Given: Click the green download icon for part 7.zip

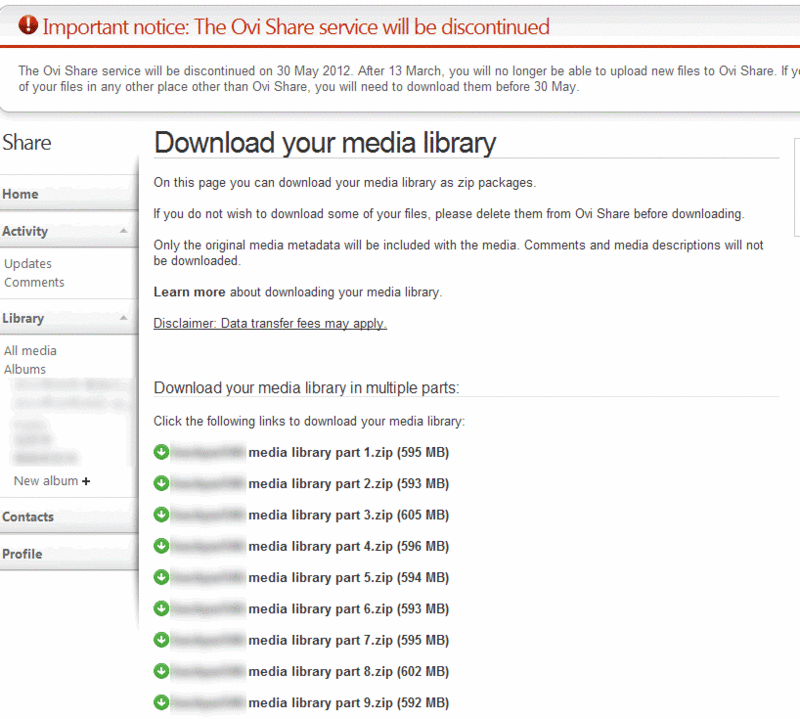Looking at the screenshot, I should click(161, 640).
